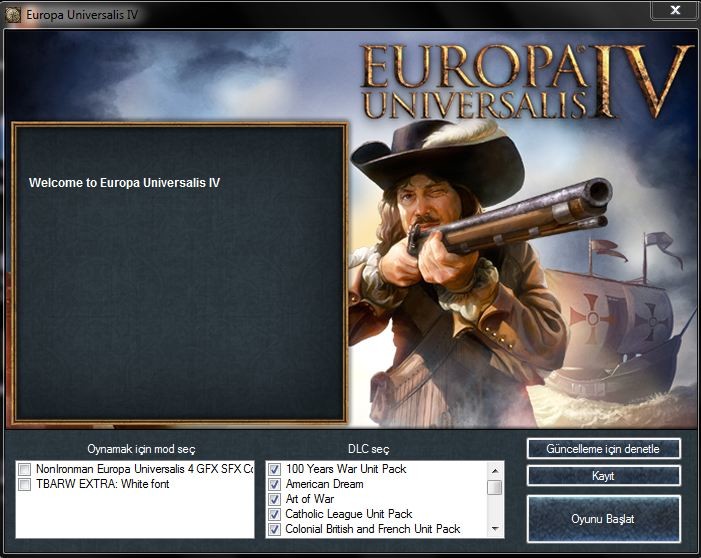Start the game with Oyunu Başlat
Screen dimensions: 701x558
(x=604, y=519)
